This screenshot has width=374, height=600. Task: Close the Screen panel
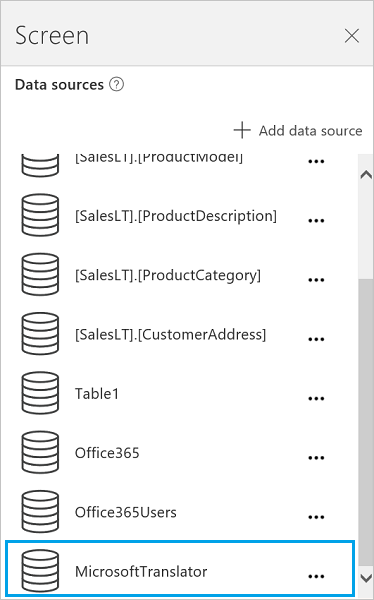(351, 36)
